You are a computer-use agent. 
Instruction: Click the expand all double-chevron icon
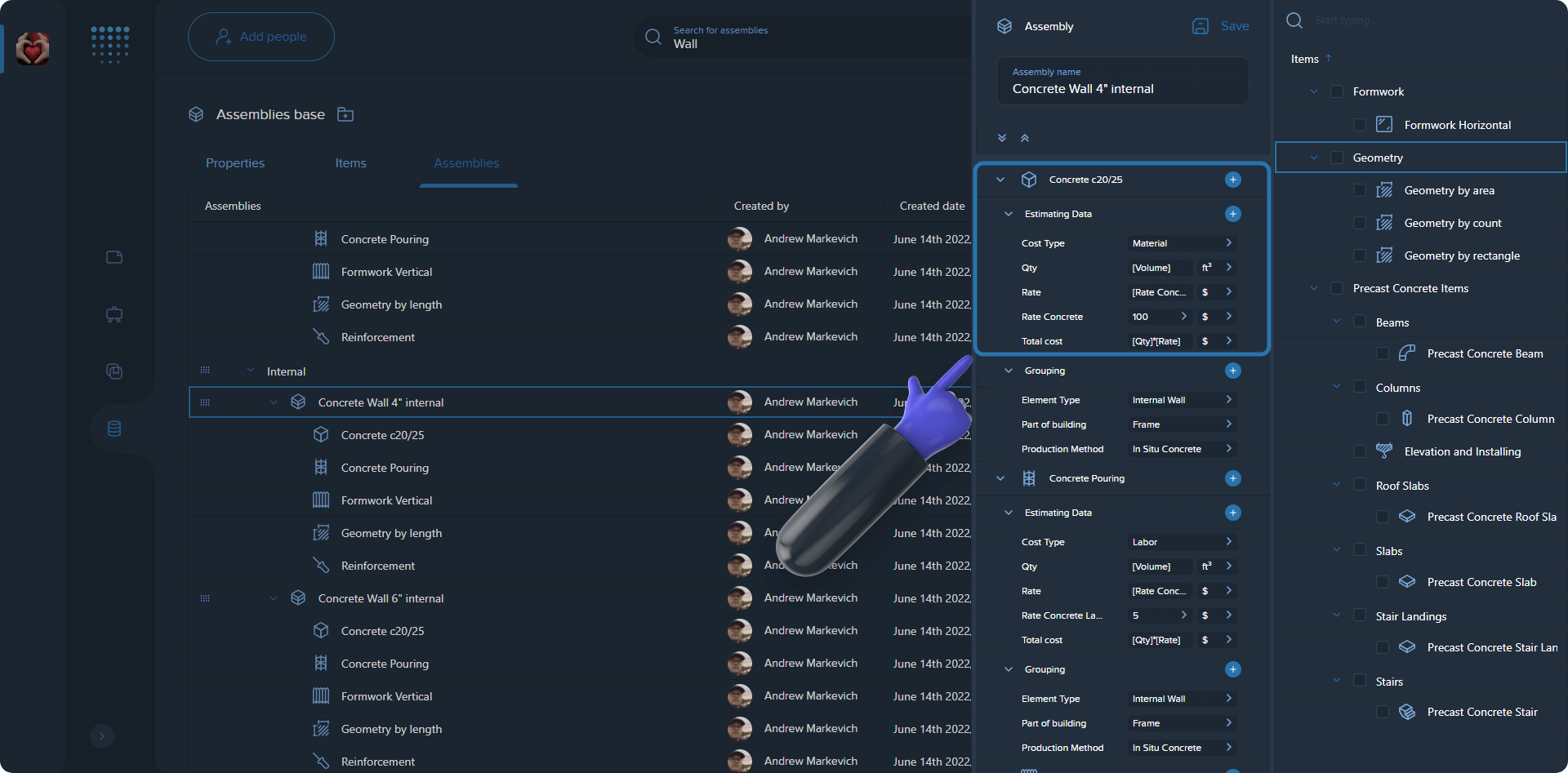1002,138
